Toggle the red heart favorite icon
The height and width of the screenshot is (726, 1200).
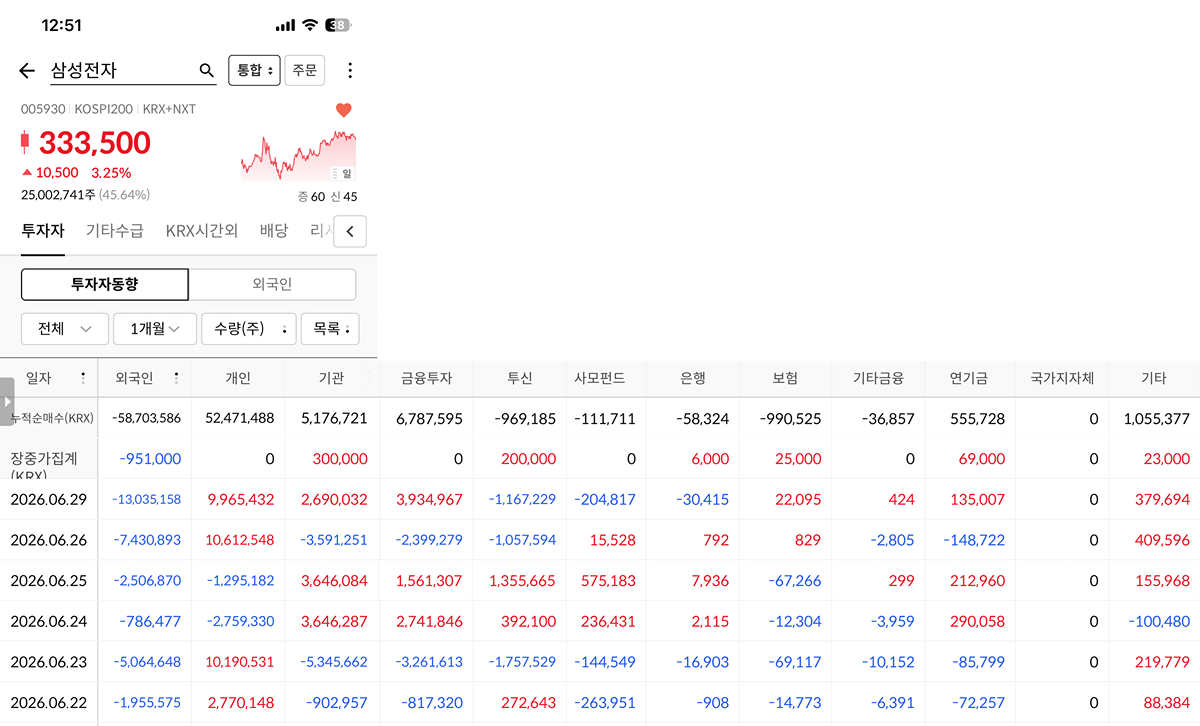click(344, 110)
